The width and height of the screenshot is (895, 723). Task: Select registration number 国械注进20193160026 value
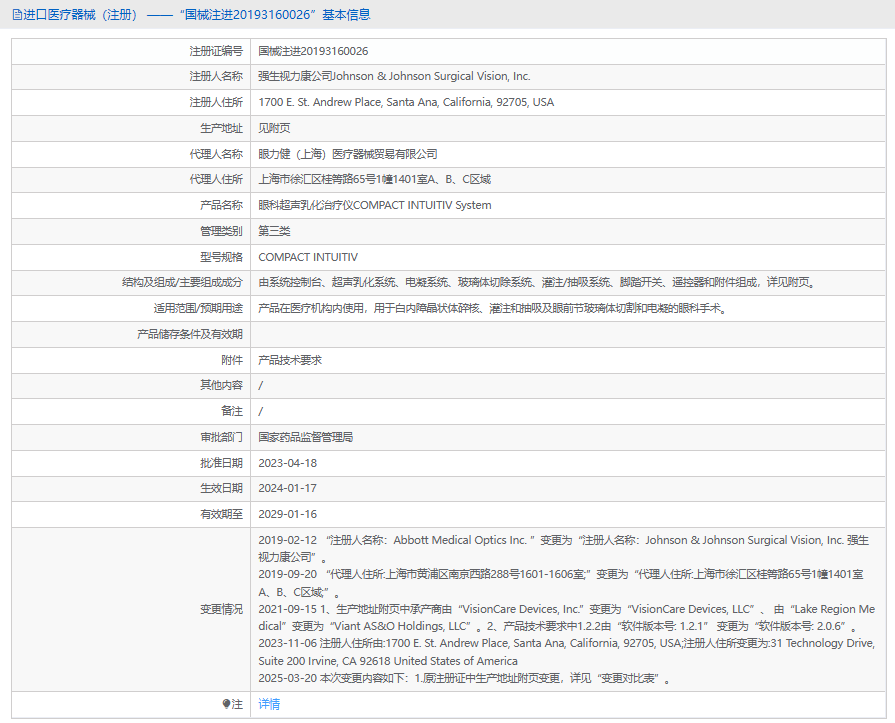point(313,51)
